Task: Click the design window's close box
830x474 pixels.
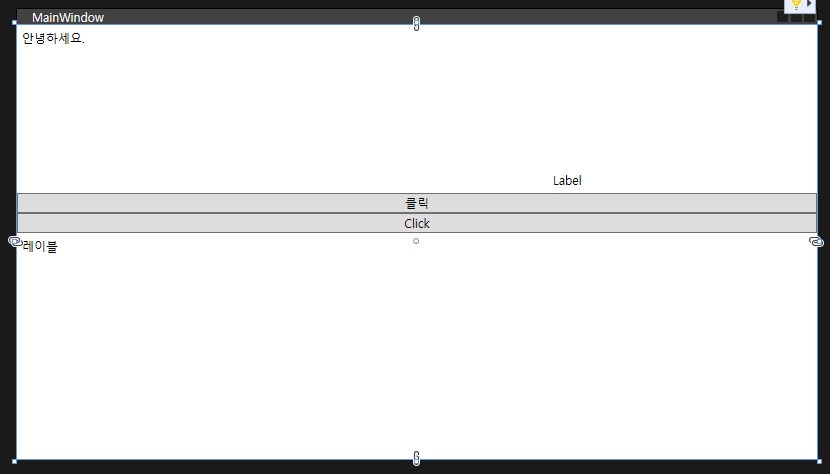Action: pos(810,17)
